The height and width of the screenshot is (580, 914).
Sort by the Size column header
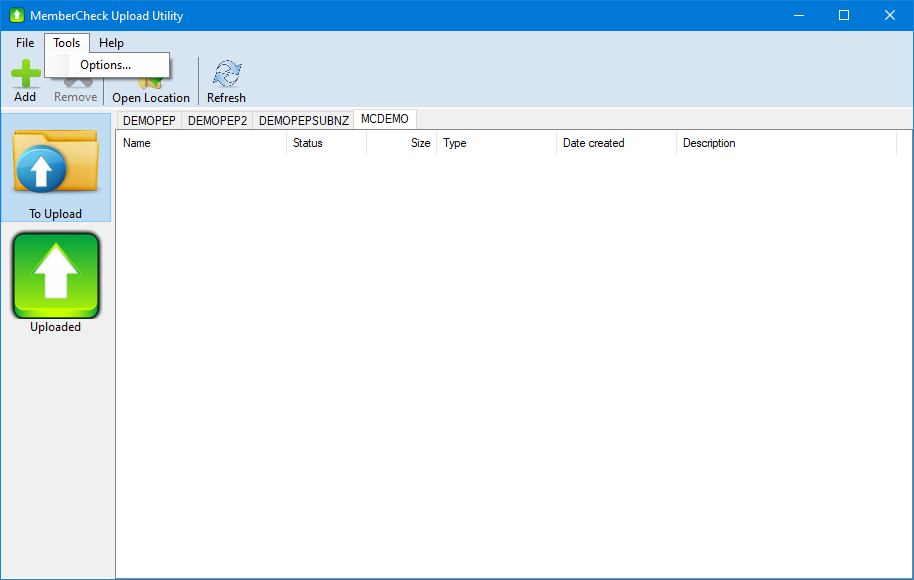click(402, 143)
